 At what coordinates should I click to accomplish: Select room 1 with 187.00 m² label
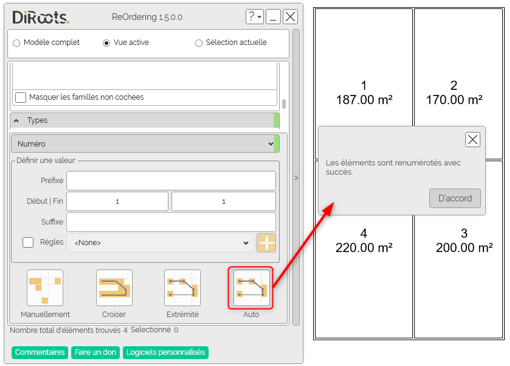[364, 93]
